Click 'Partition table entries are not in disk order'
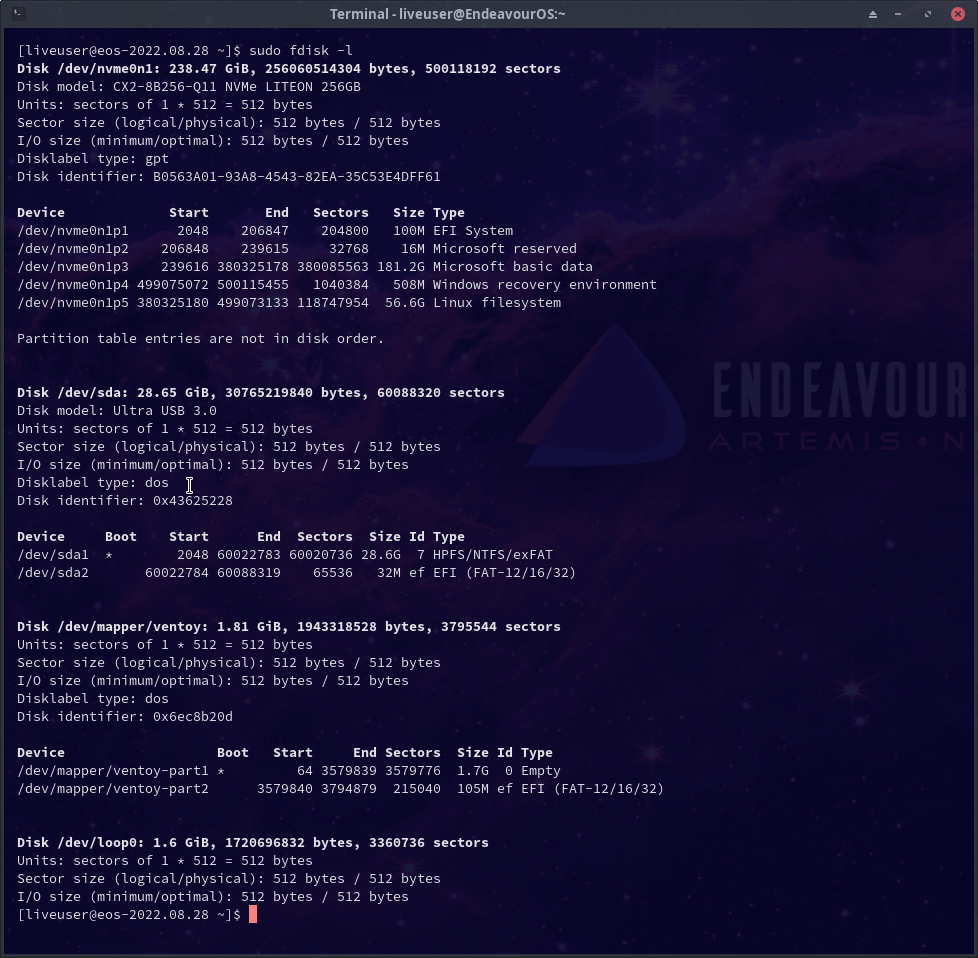The height and width of the screenshot is (958, 978). [x=200, y=338]
